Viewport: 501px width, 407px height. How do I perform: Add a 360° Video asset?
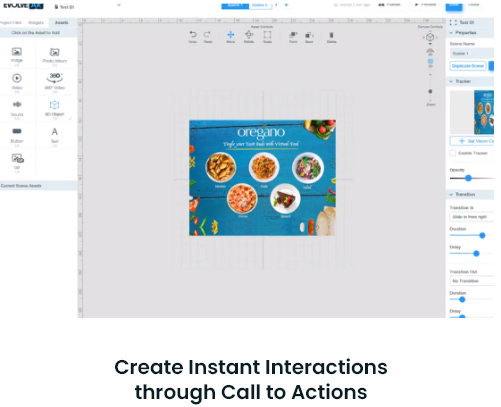54,82
